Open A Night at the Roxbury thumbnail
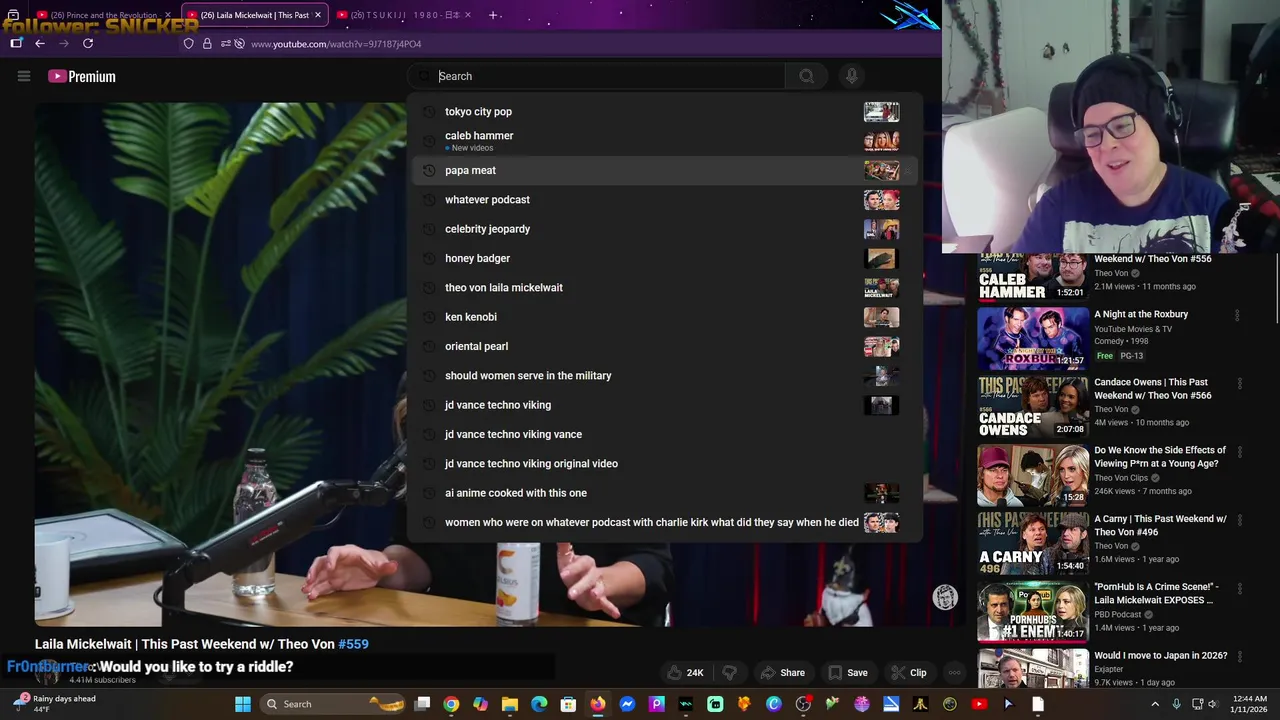Image resolution: width=1280 pixels, height=720 pixels. coord(1033,338)
